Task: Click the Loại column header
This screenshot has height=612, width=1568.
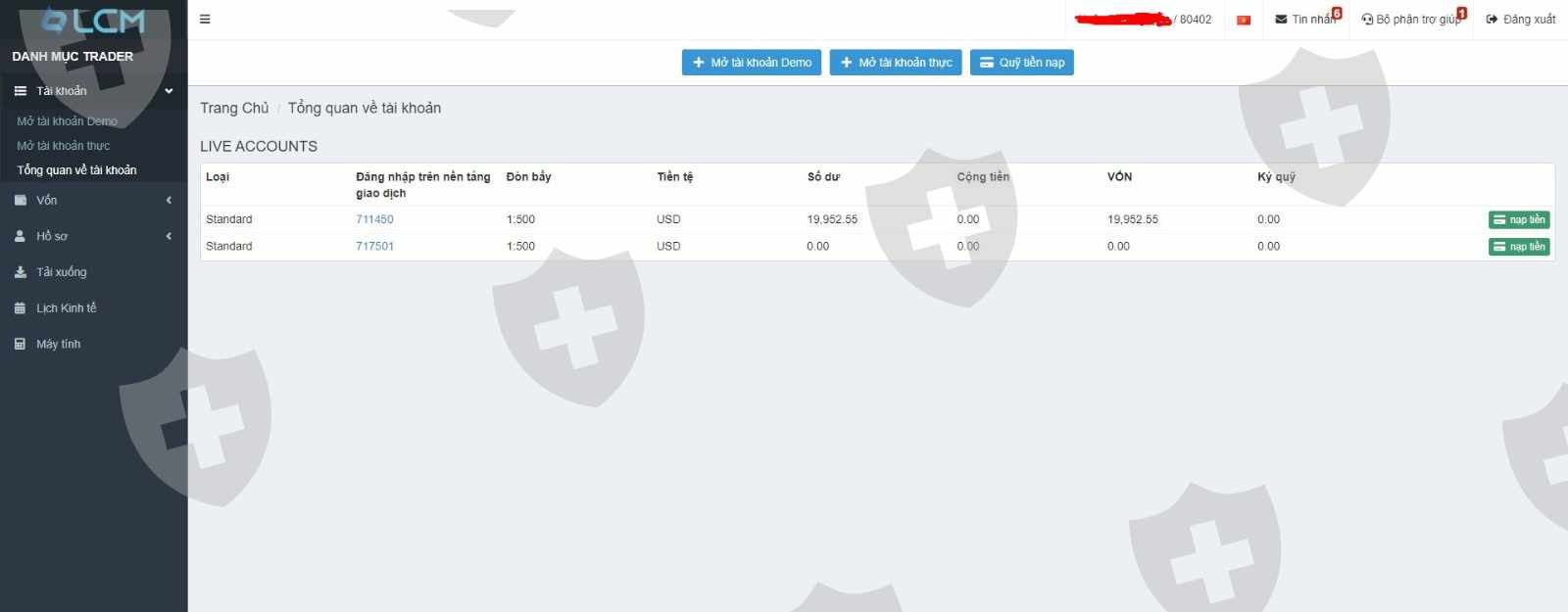Action: (x=218, y=177)
